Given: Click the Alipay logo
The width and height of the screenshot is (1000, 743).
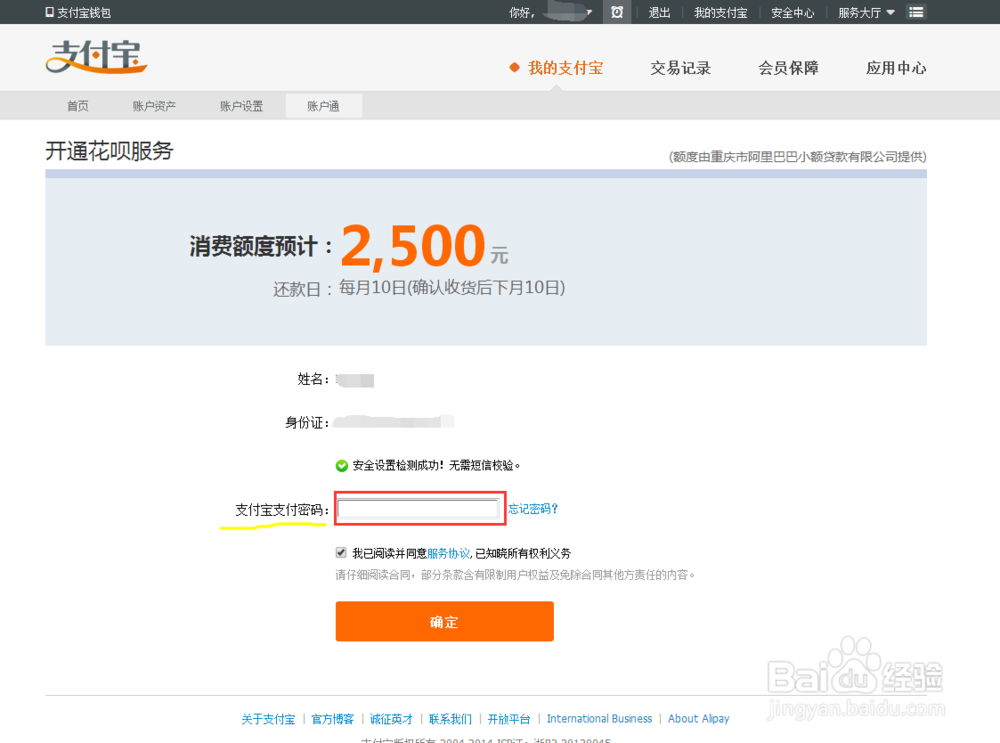Looking at the screenshot, I should click(96, 58).
